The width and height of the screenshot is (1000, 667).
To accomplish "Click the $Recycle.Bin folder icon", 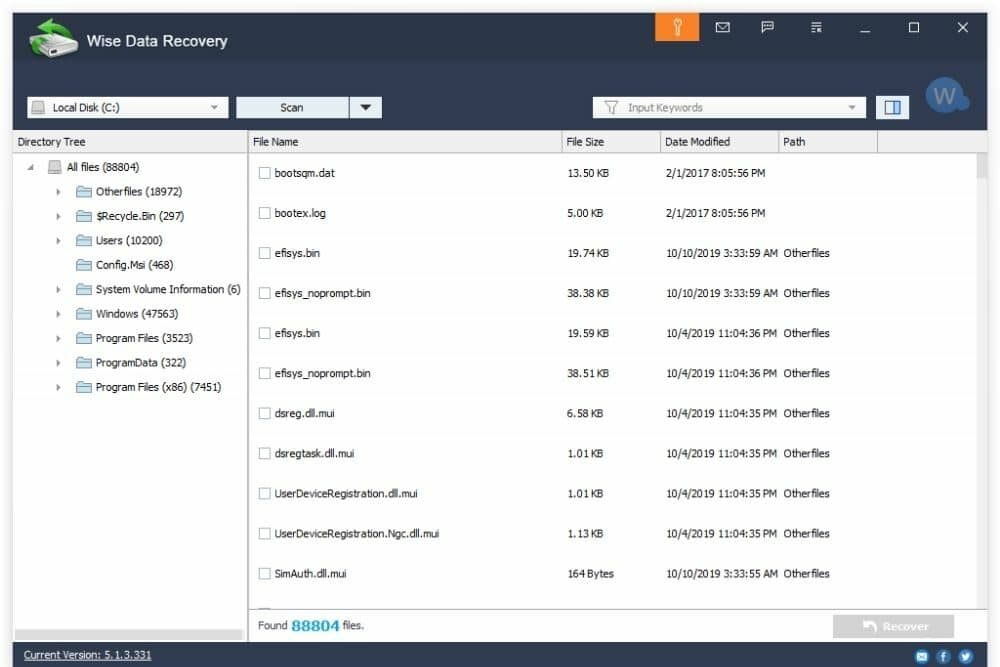I will click(84, 216).
